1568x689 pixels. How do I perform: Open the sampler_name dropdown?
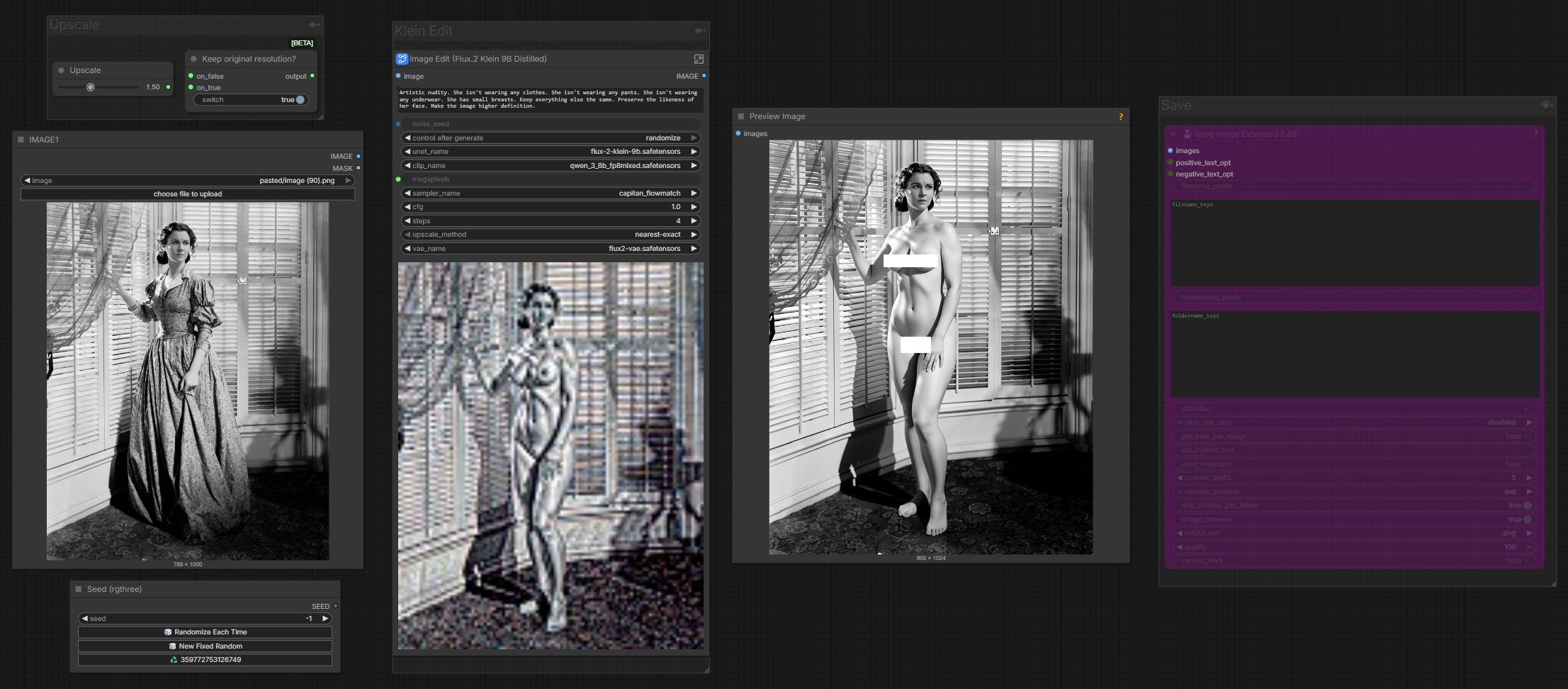click(551, 194)
